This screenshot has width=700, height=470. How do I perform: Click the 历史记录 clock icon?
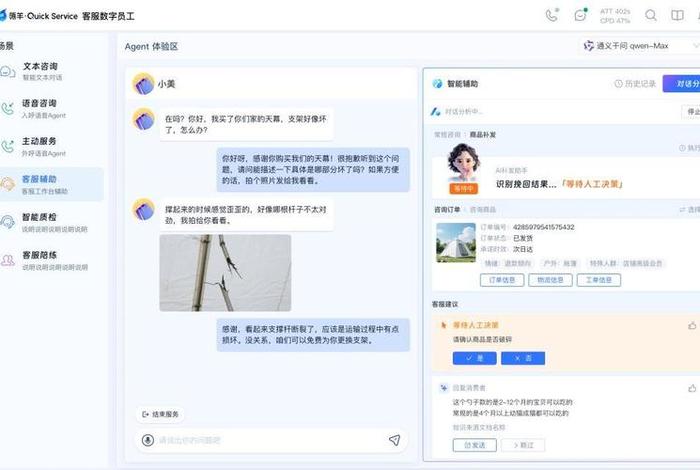pos(618,83)
